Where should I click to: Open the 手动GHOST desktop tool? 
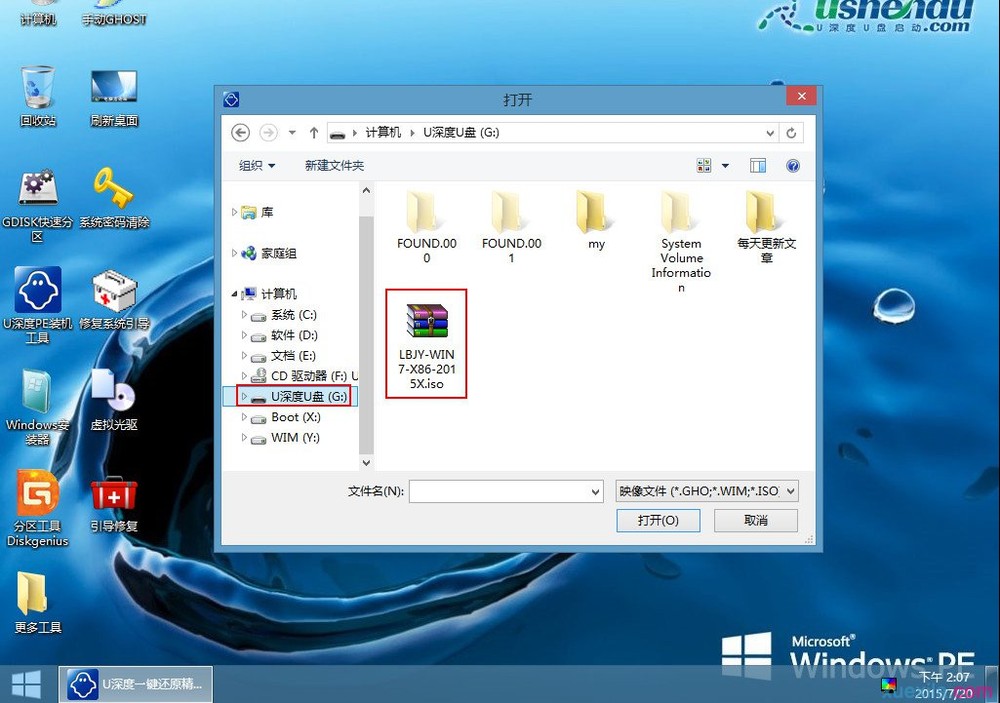pyautogui.click(x=113, y=15)
